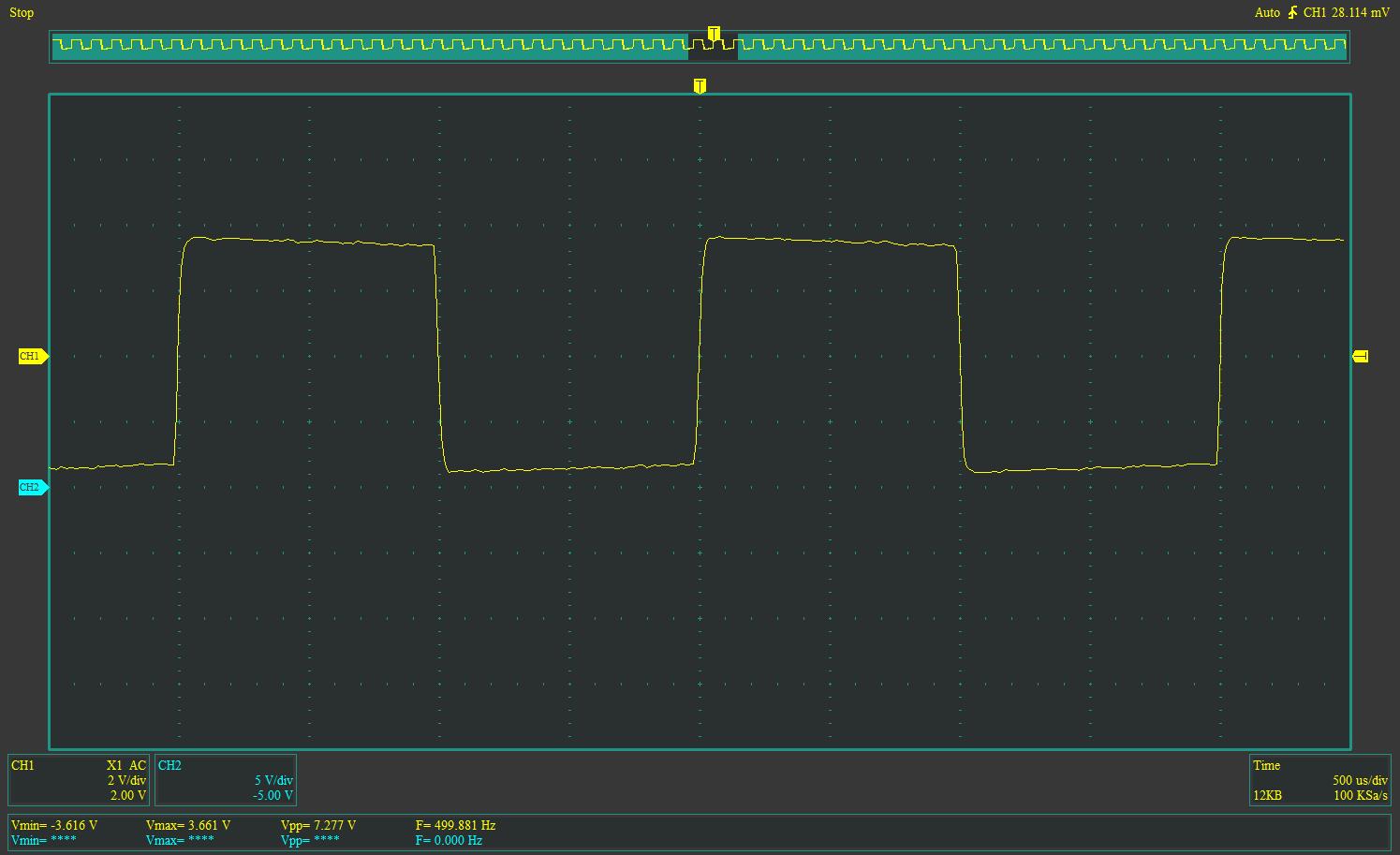Open the CH2 channel settings box
The image size is (1400, 855).
[226, 780]
